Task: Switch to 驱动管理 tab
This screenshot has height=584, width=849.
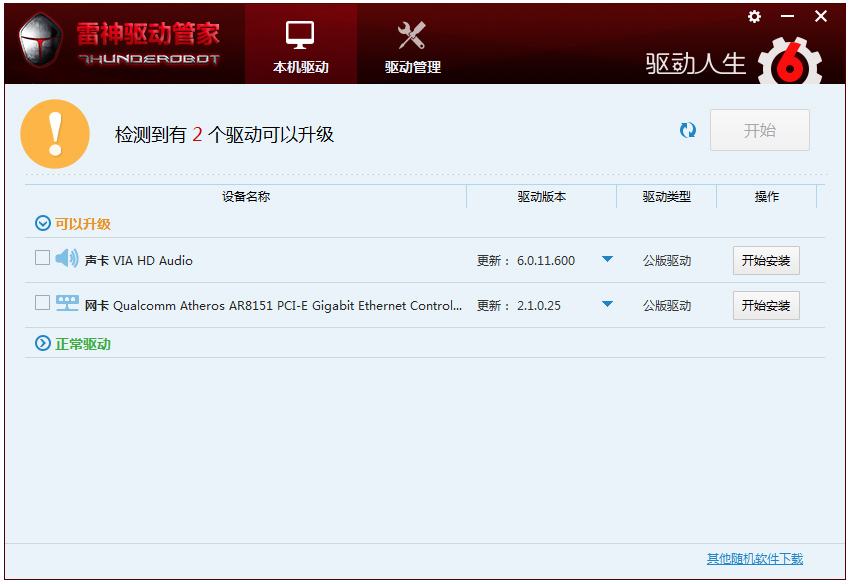Action: coord(412,45)
